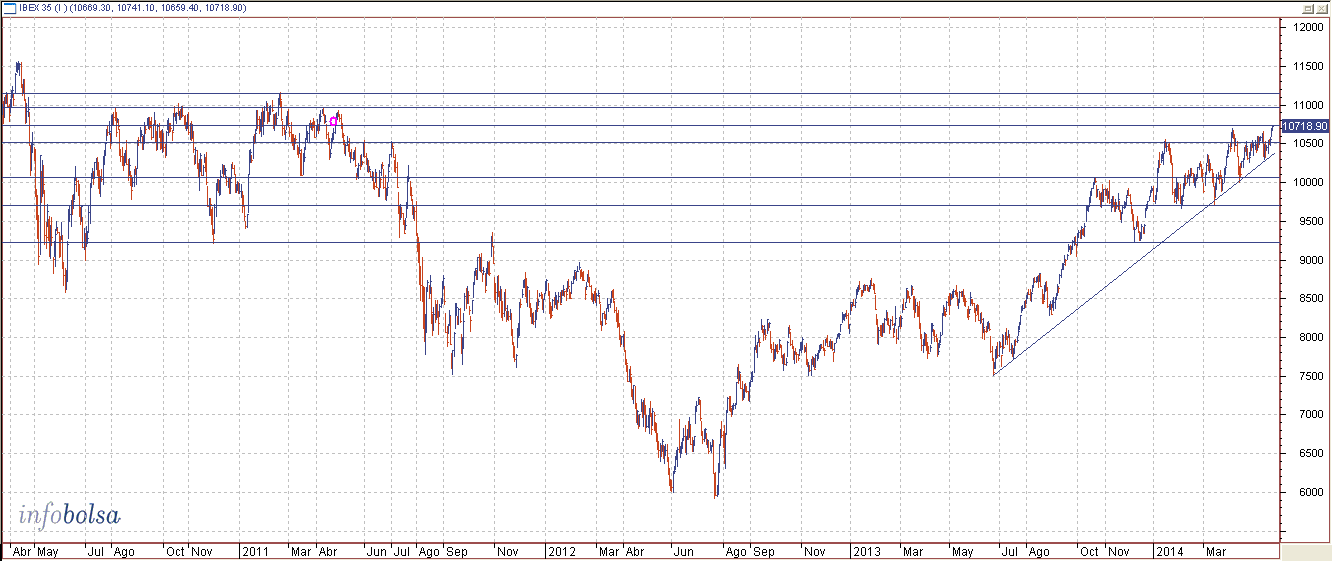Click the 2011 year label on time axis
1332x561 pixels.
coord(256,551)
